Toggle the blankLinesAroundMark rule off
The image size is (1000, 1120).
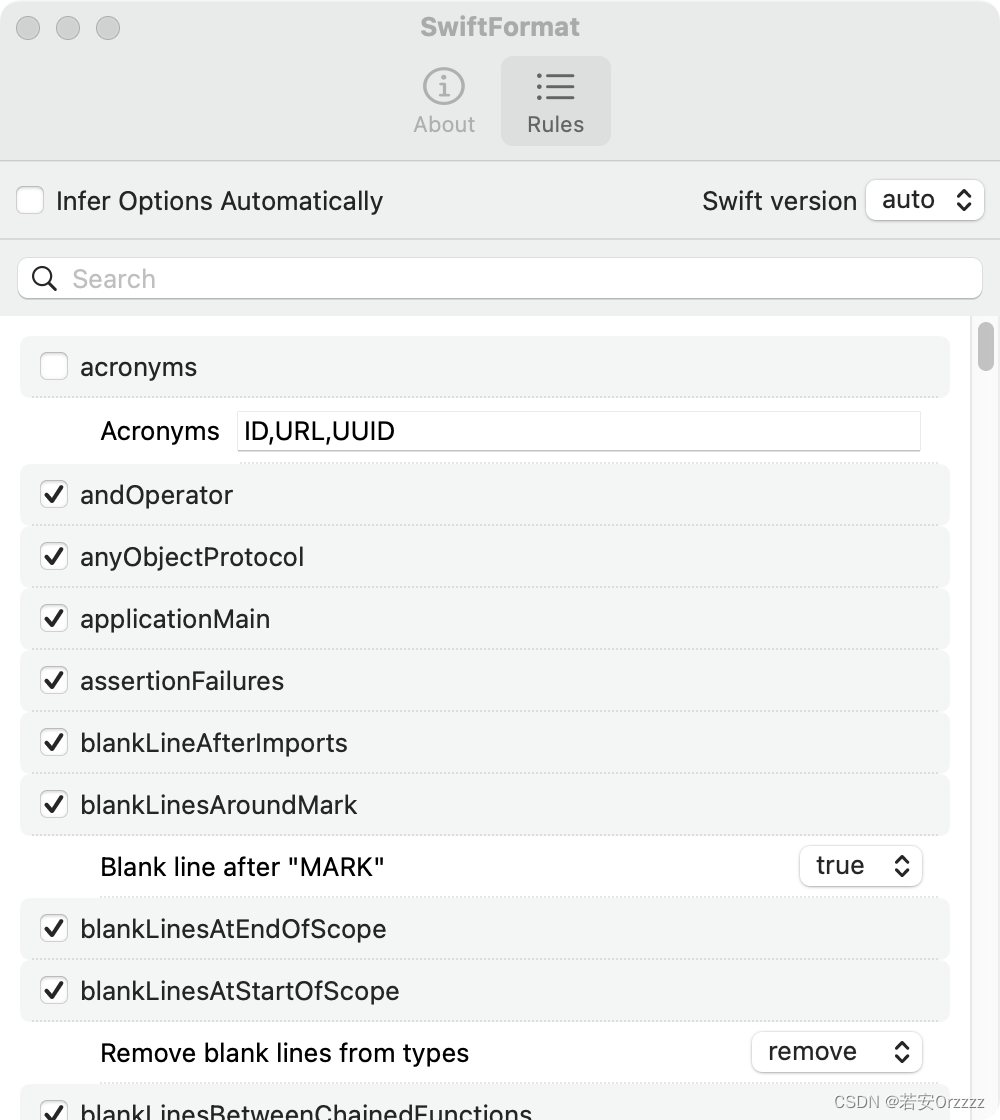(54, 804)
